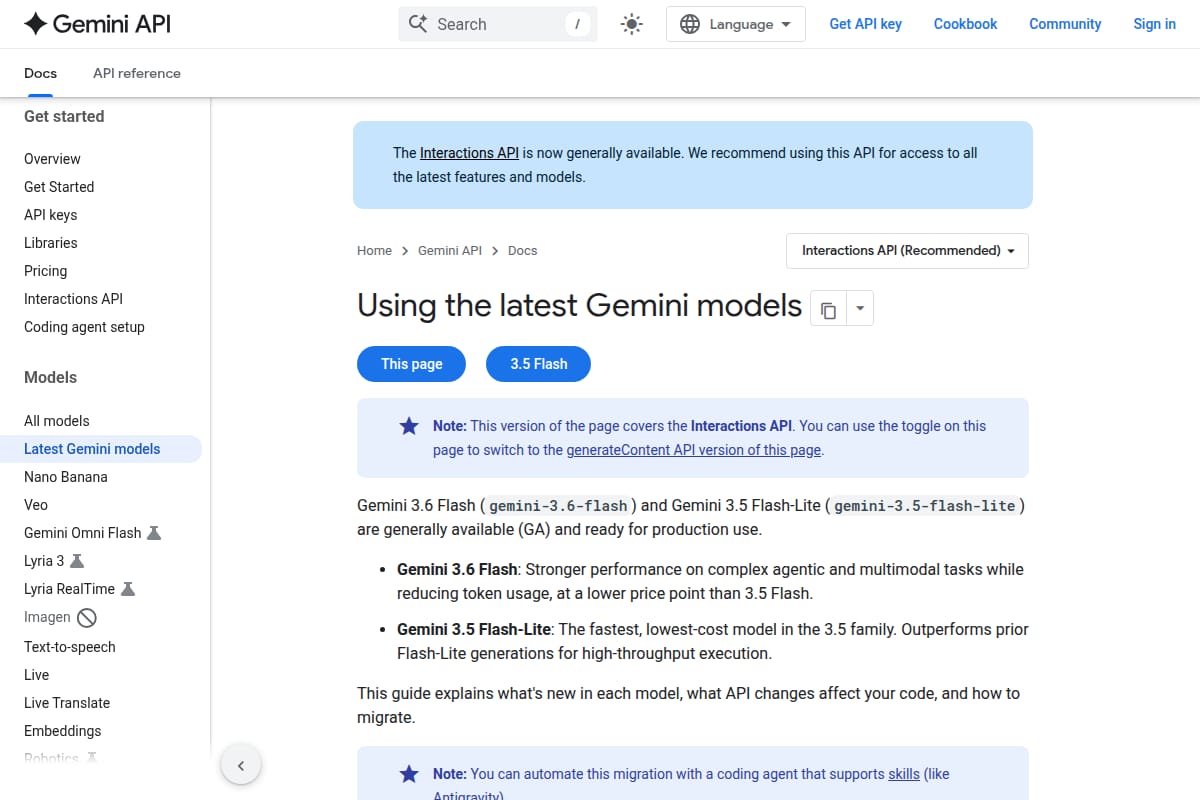1200x800 pixels.
Task: Click the star icon in migration note
Action: 409,774
